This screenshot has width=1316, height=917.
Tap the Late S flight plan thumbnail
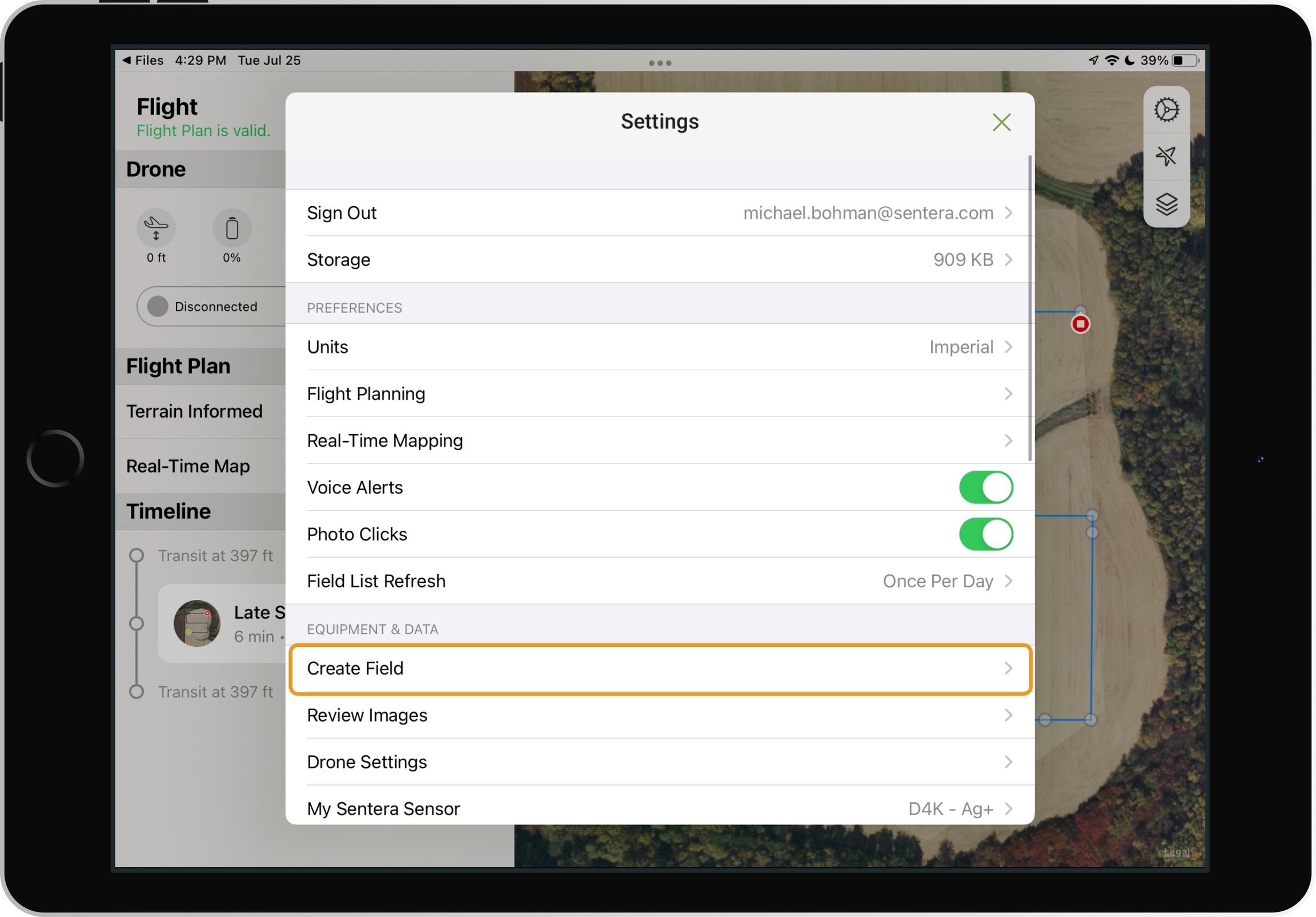pyautogui.click(x=196, y=623)
